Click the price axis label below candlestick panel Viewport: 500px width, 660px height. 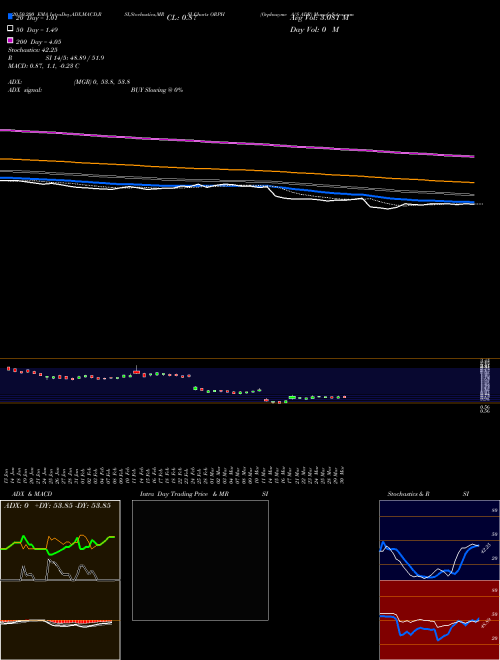[x=485, y=409]
